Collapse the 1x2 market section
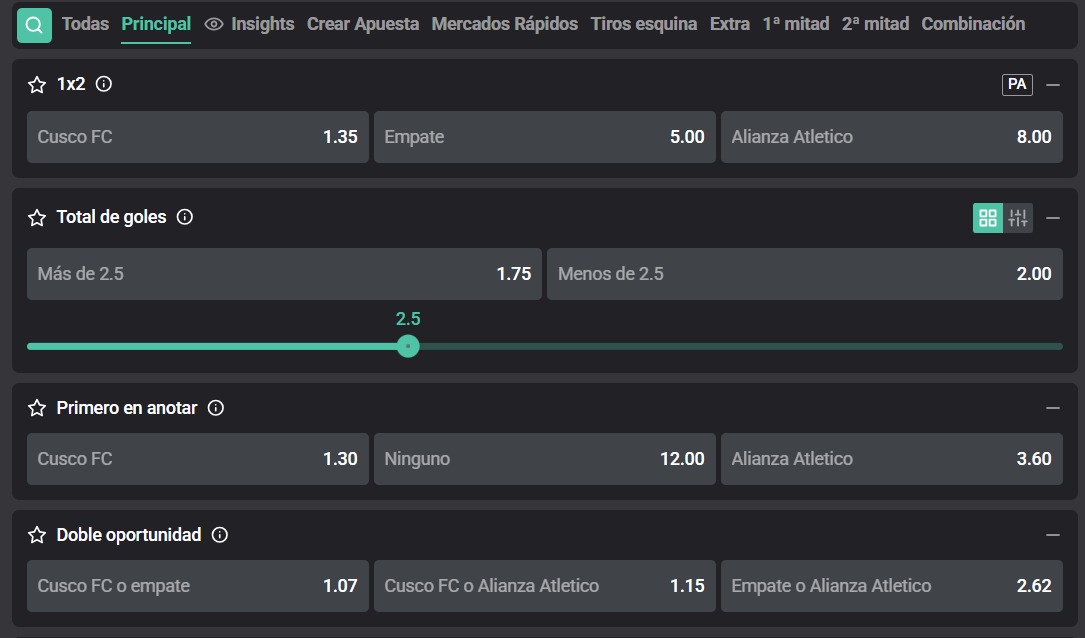This screenshot has width=1085, height=638. click(x=1052, y=85)
